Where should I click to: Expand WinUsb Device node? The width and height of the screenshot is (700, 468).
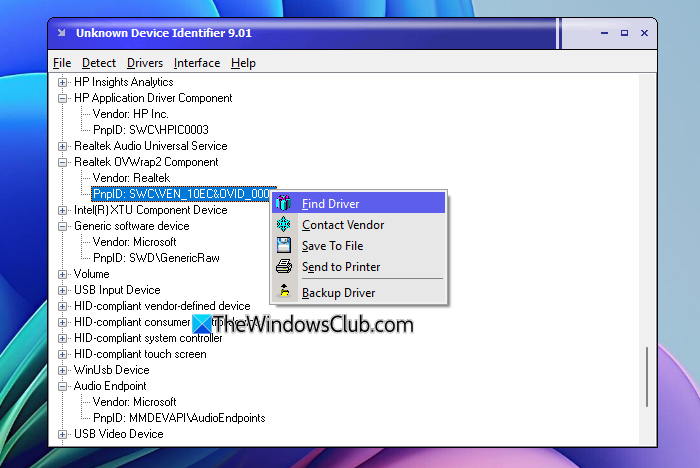62,370
